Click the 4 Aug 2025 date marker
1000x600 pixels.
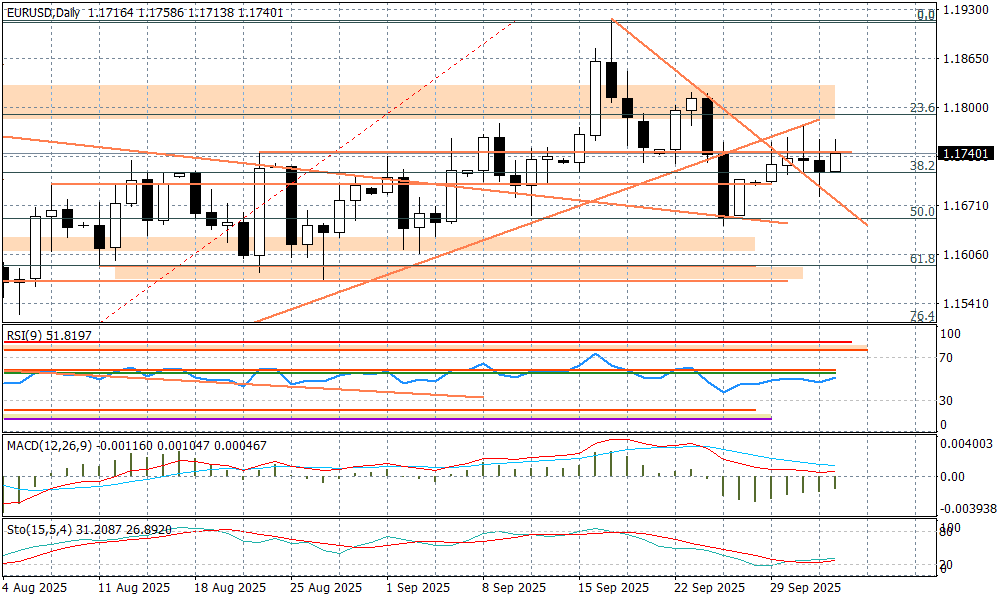36,587
